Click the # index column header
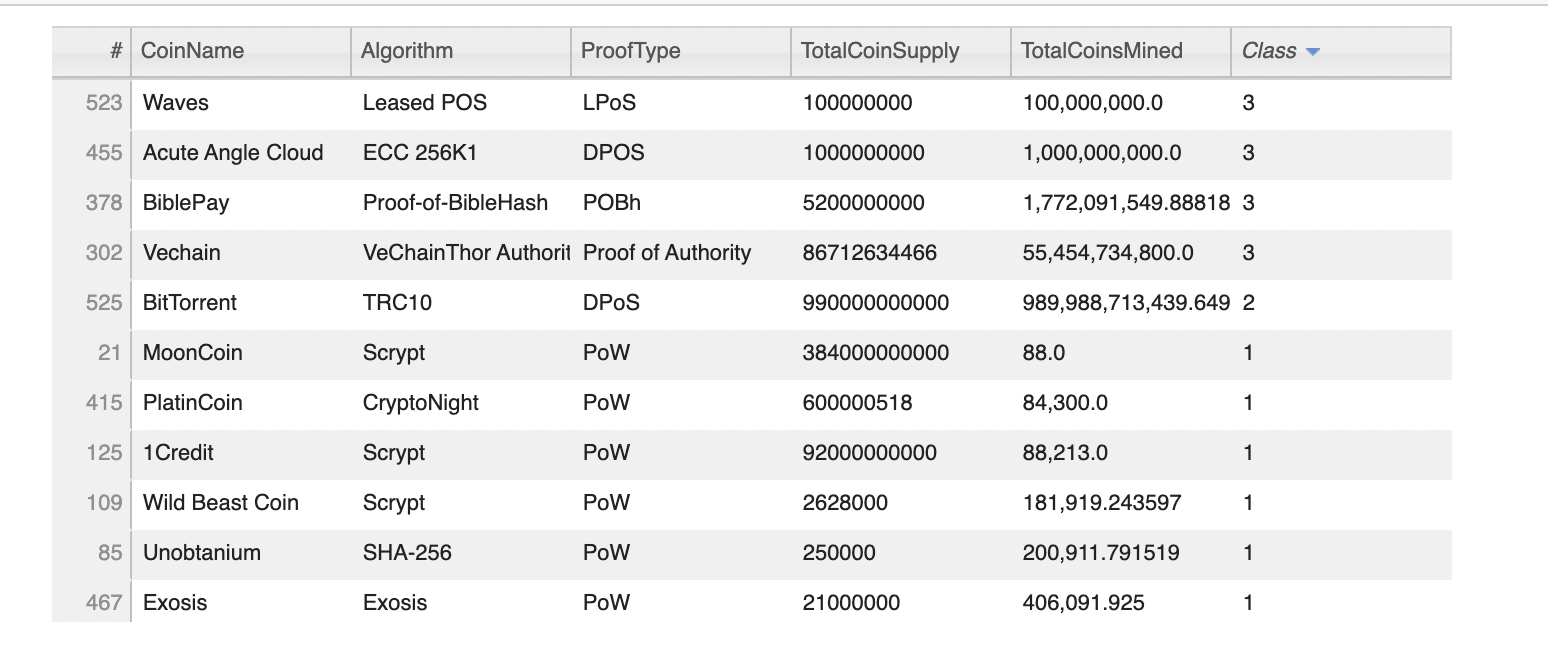Image resolution: width=1548 pixels, height=658 pixels. pyautogui.click(x=91, y=51)
